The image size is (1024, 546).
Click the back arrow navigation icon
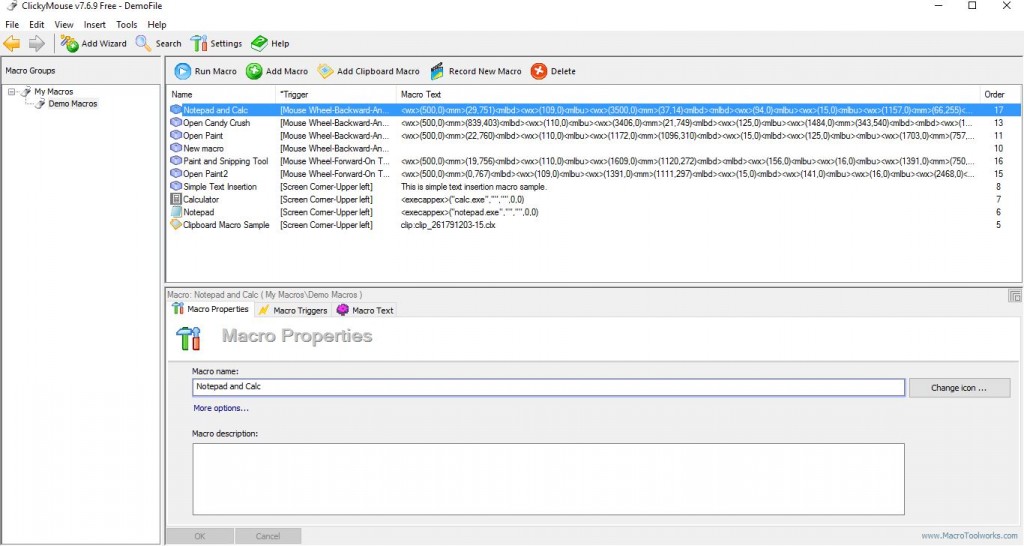click(x=12, y=44)
